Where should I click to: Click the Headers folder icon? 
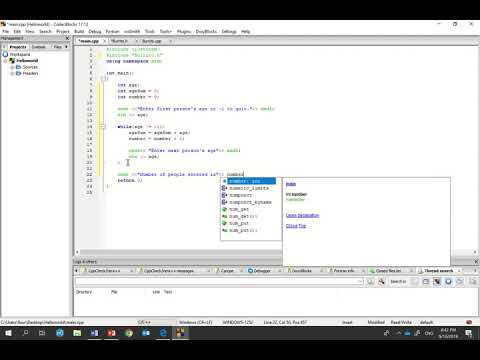tap(18, 73)
